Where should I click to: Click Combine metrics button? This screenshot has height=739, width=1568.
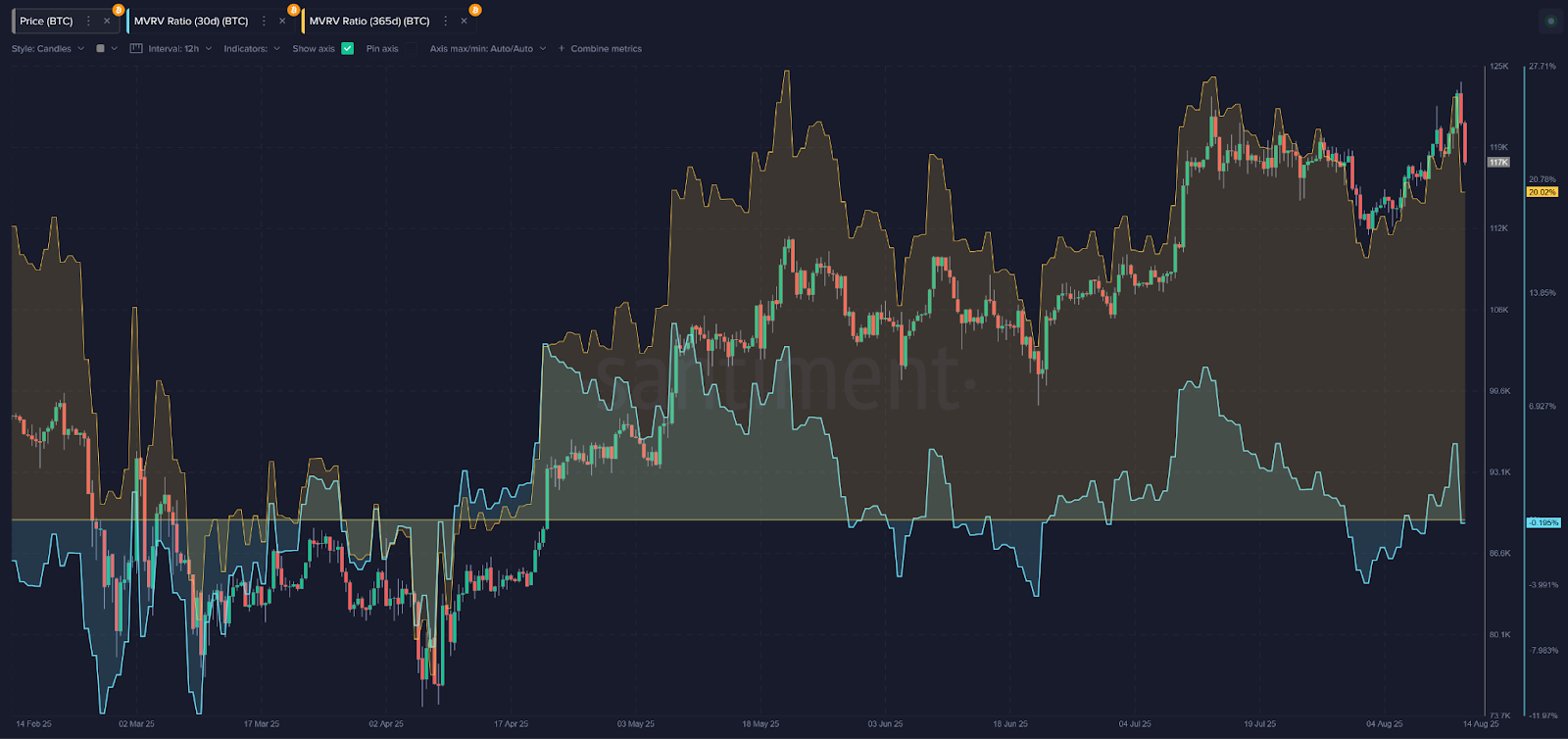pyautogui.click(x=600, y=48)
